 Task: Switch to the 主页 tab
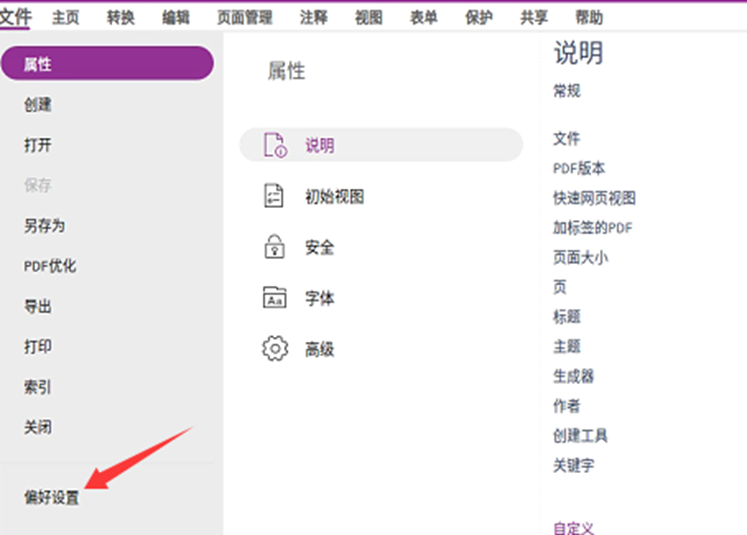pyautogui.click(x=66, y=17)
